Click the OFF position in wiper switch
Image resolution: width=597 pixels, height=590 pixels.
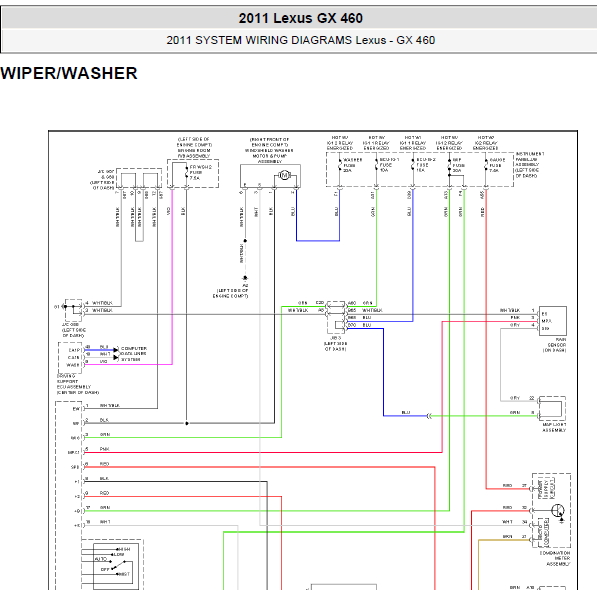point(105,569)
